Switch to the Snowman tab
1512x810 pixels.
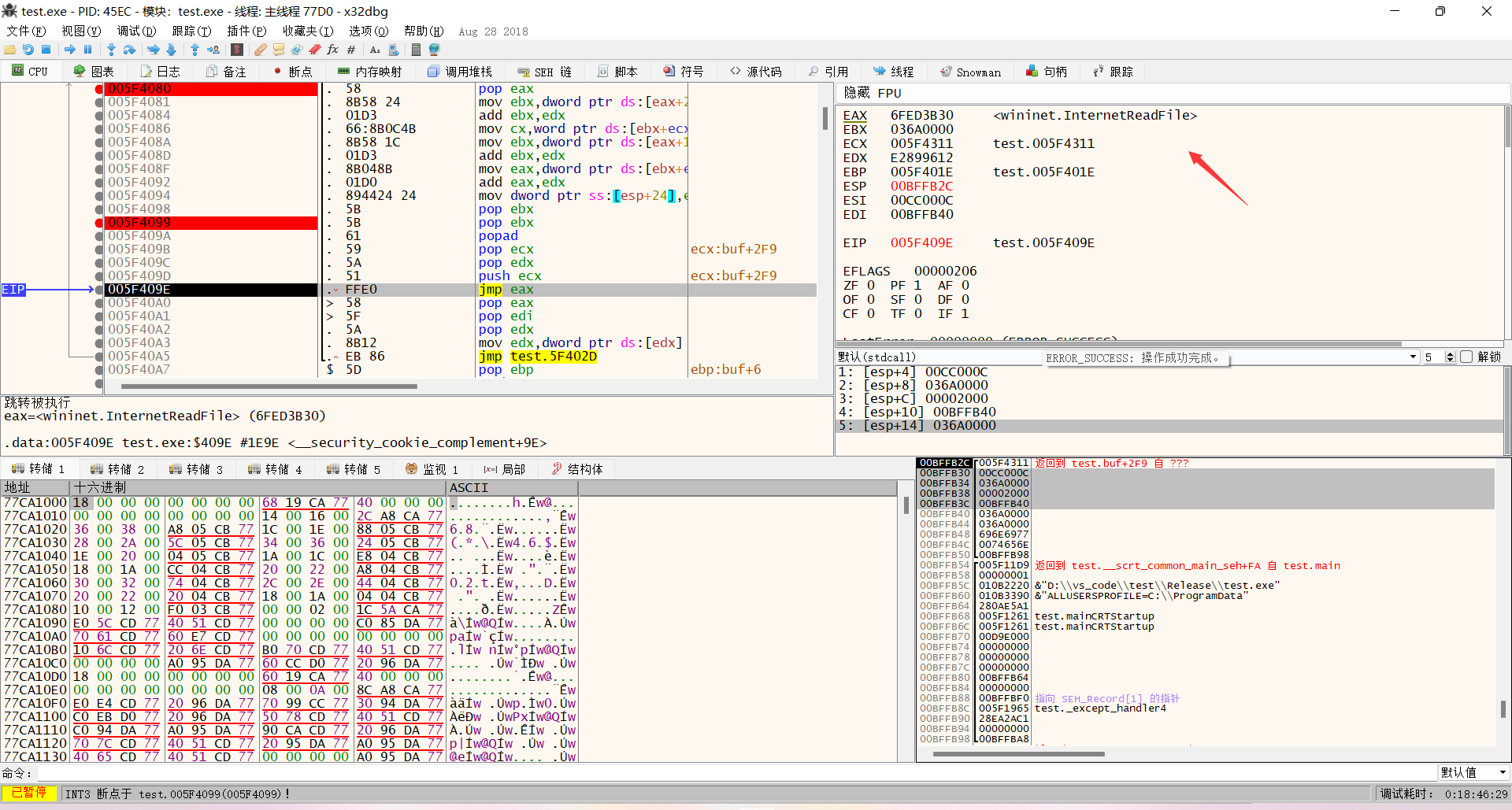click(x=970, y=72)
